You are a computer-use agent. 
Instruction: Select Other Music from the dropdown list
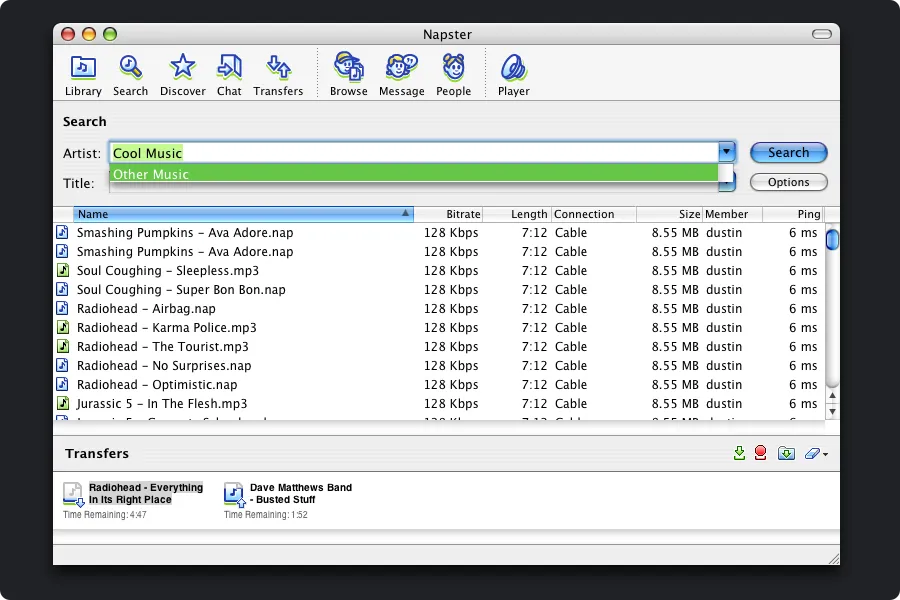click(414, 173)
